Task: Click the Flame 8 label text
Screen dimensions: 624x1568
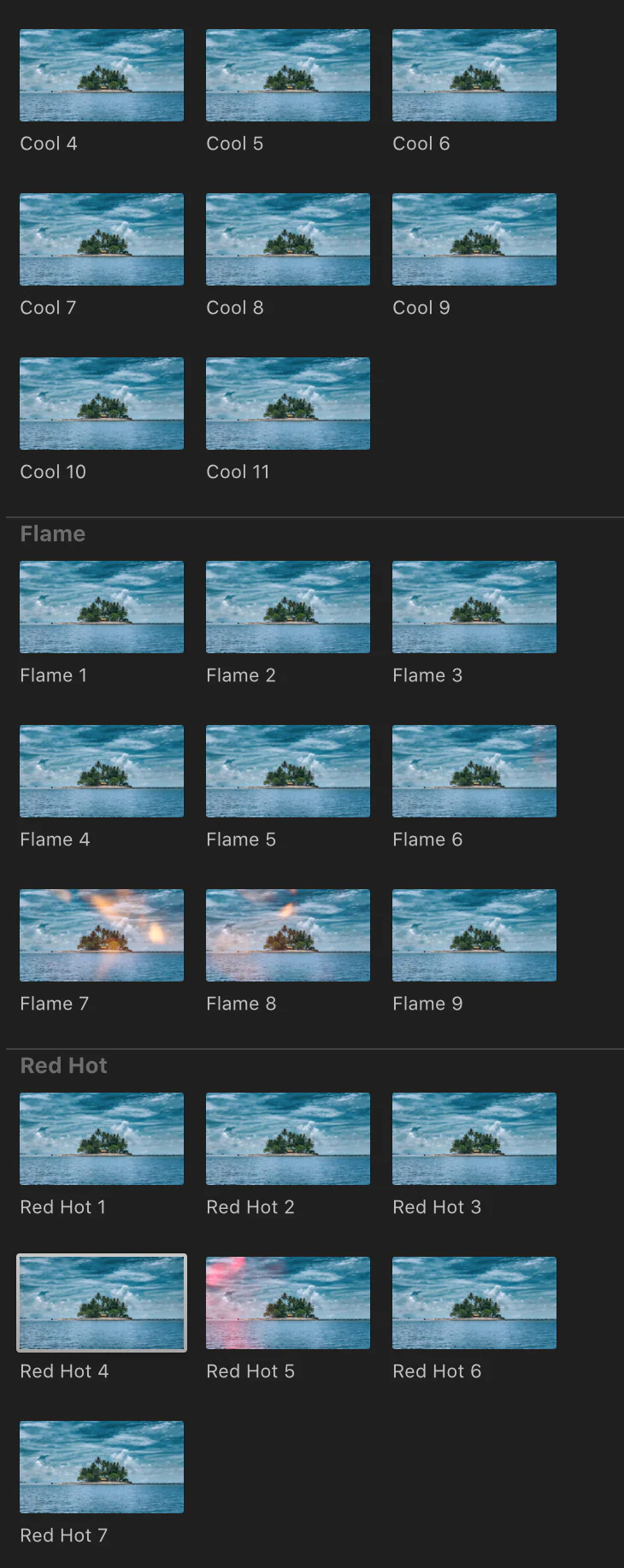Action: click(x=241, y=1004)
